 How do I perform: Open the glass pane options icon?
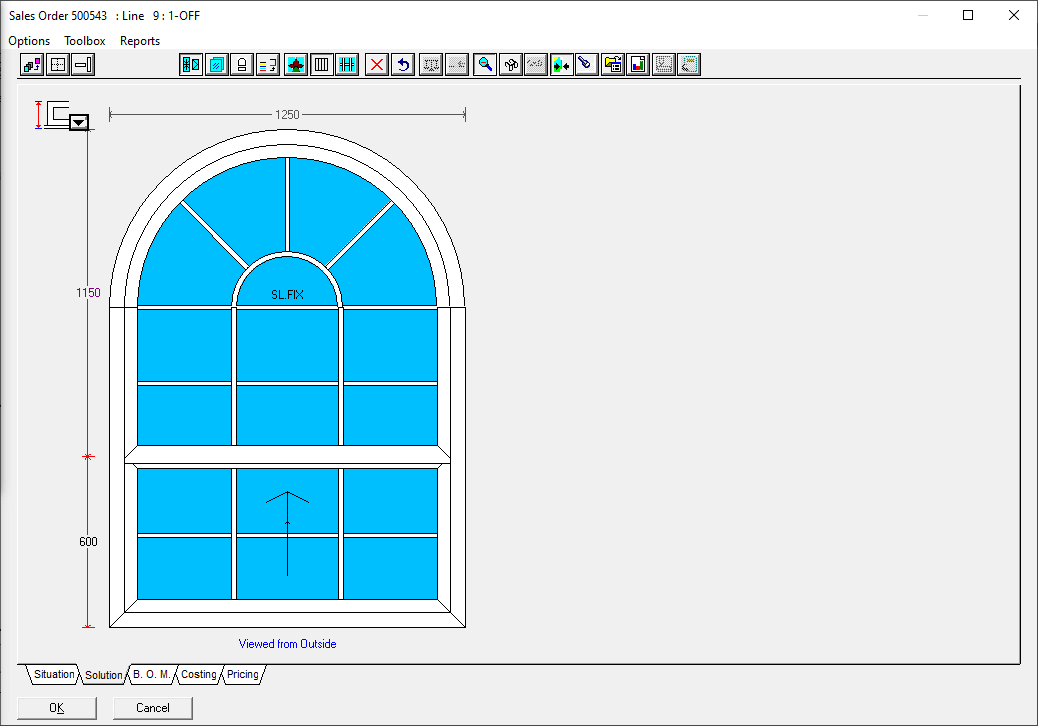(x=216, y=65)
